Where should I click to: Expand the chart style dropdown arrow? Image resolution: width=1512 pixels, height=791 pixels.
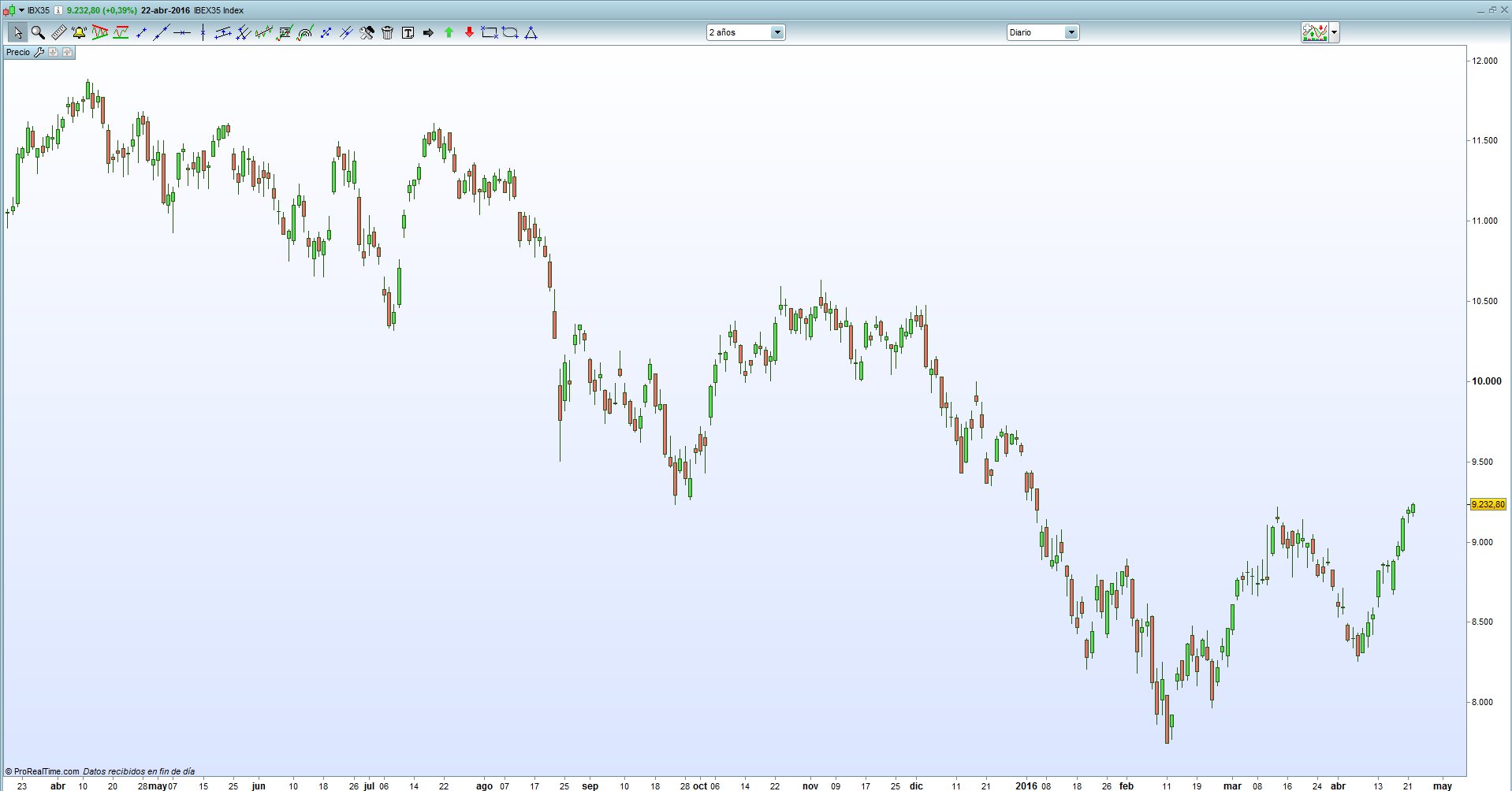pos(21,10)
